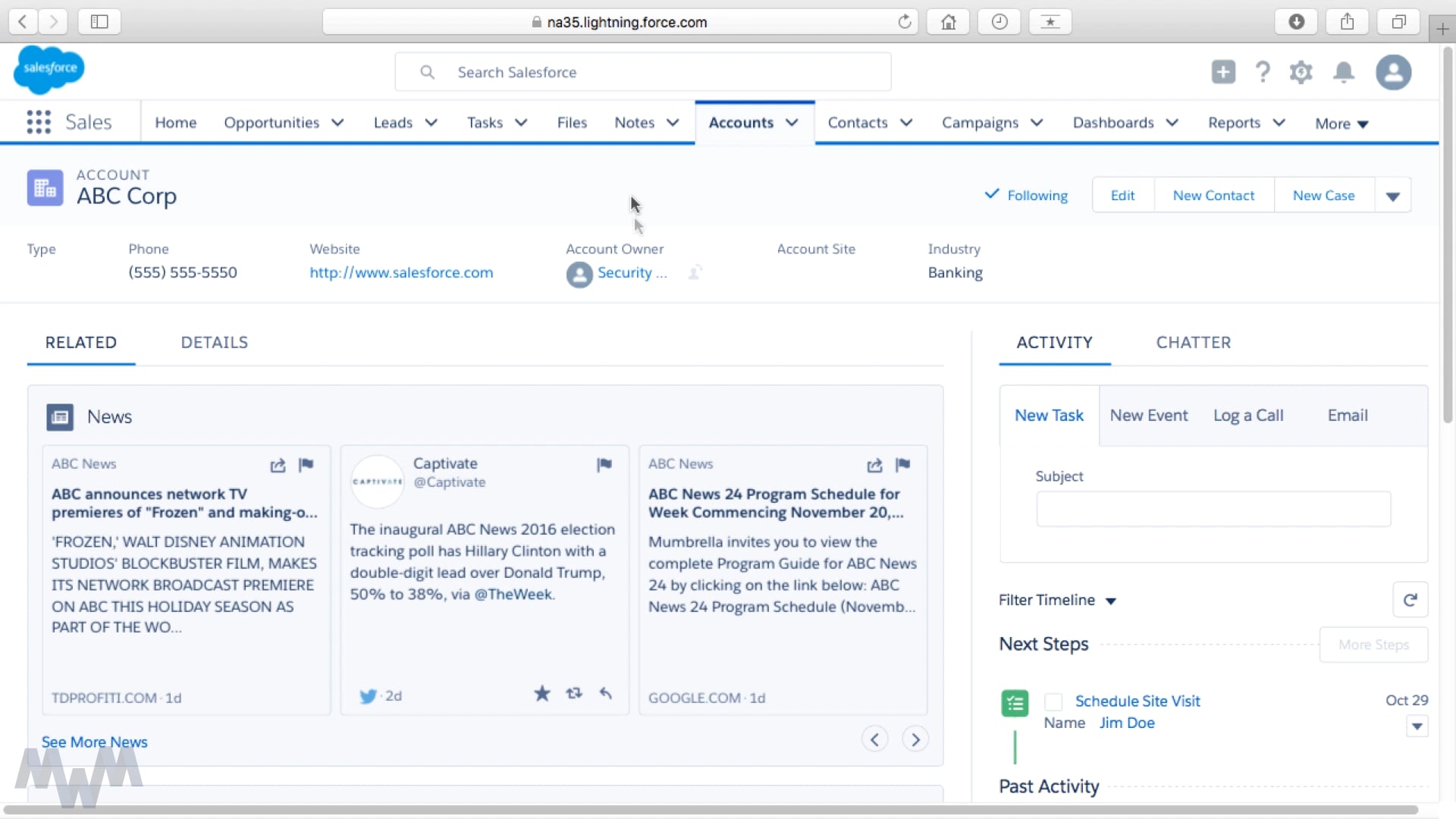Click the New Contact button
Viewport: 1456px width, 819px height.
pos(1214,196)
